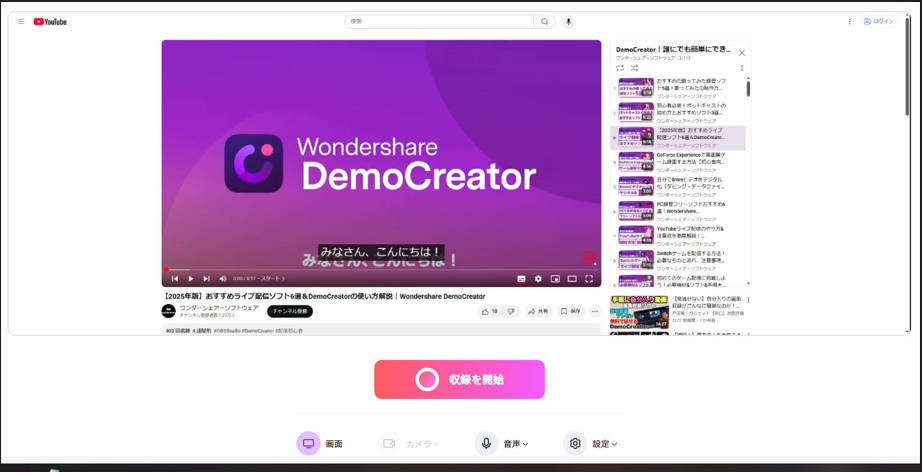Enter fullscreen in the video player
This screenshot has height=472, width=922.
click(589, 279)
